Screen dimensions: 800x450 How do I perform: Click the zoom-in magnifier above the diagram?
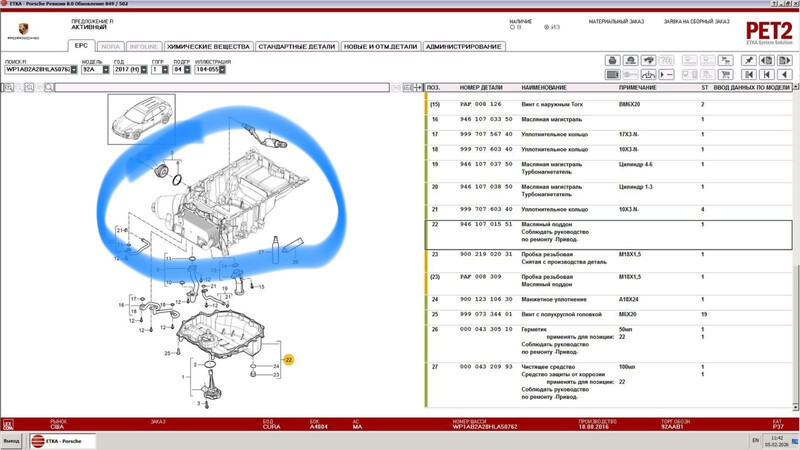[8, 88]
